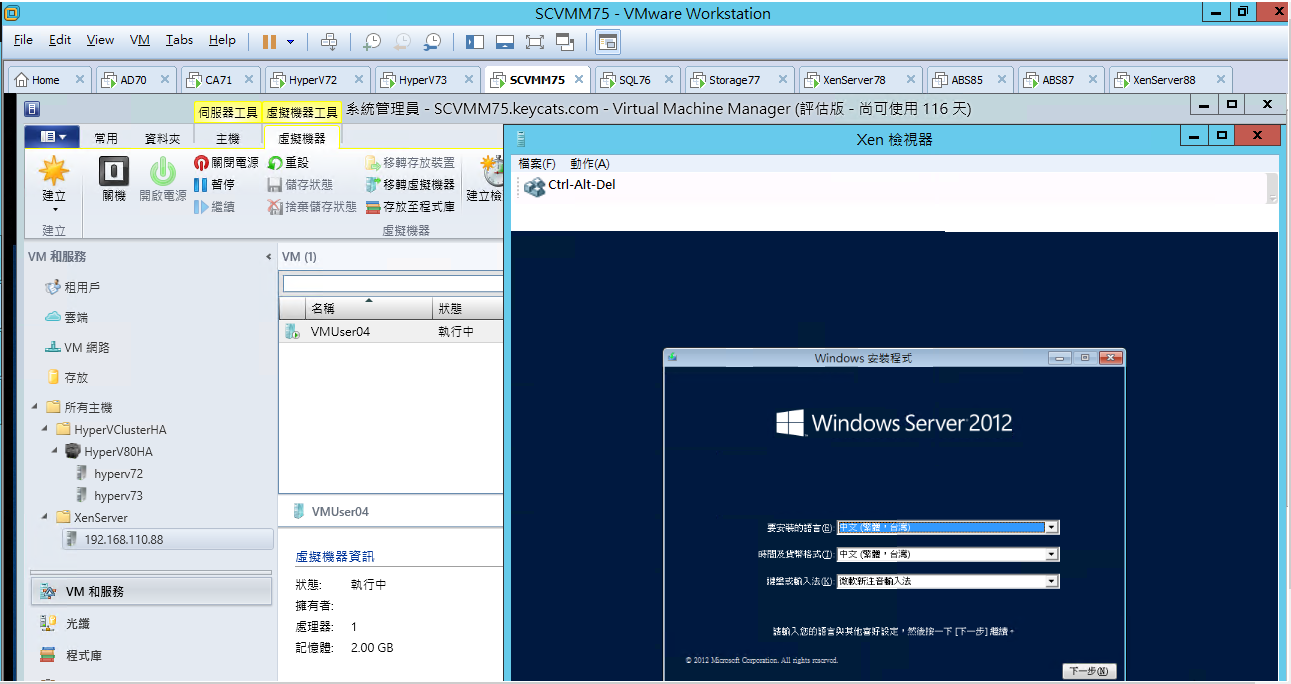Image resolution: width=1291 pixels, height=684 pixels.
Task: Open 動作(A) menu in Xen viewer
Action: [x=590, y=163]
